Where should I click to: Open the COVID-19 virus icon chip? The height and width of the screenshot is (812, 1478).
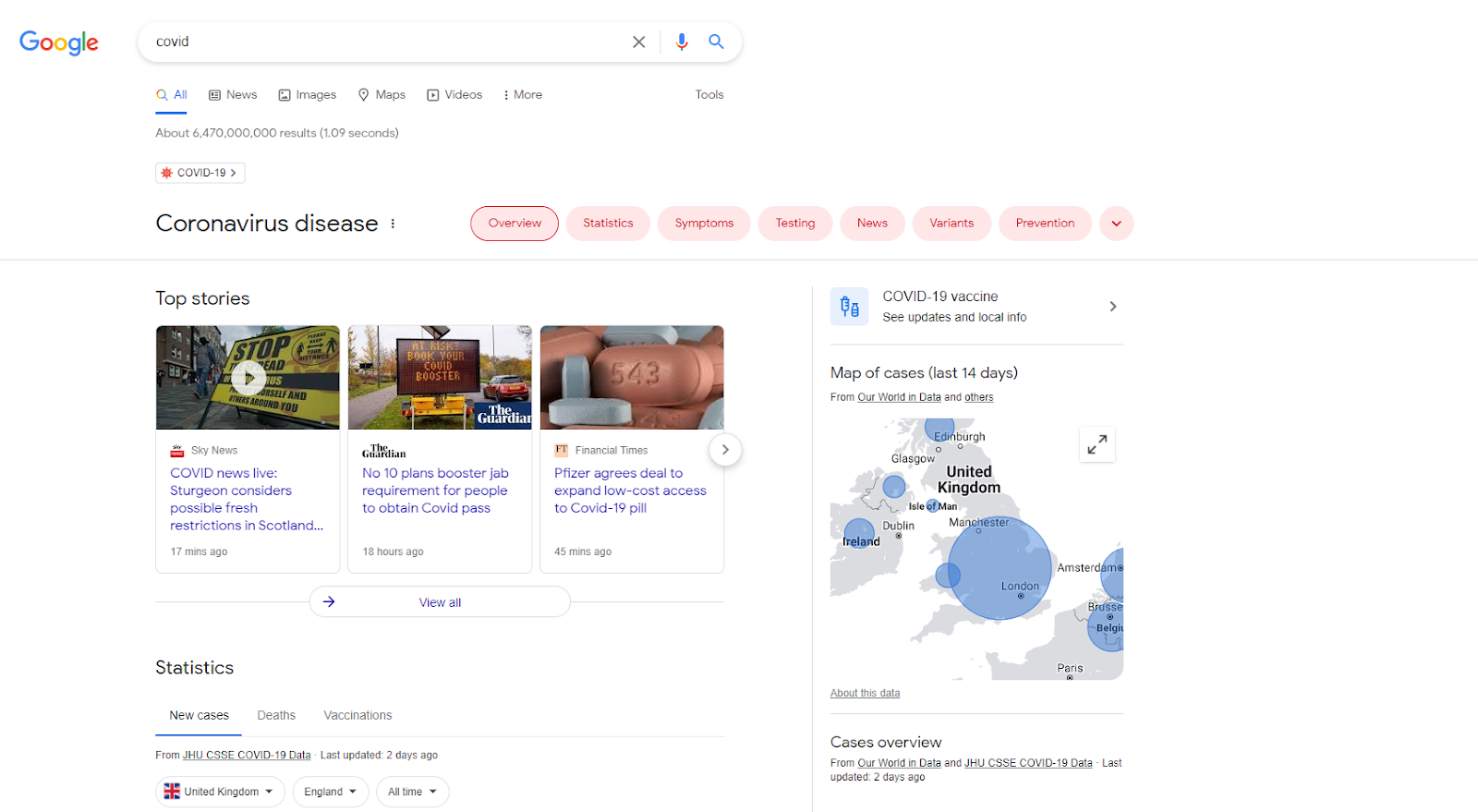(x=200, y=173)
